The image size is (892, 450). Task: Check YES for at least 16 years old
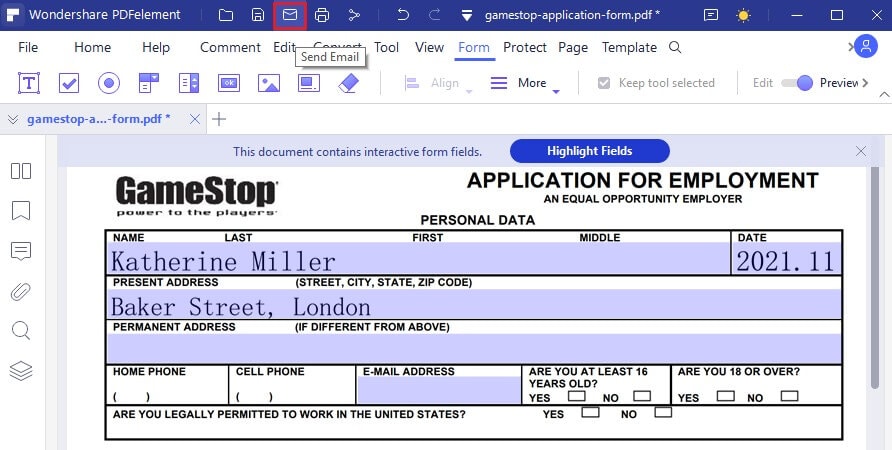(576, 395)
